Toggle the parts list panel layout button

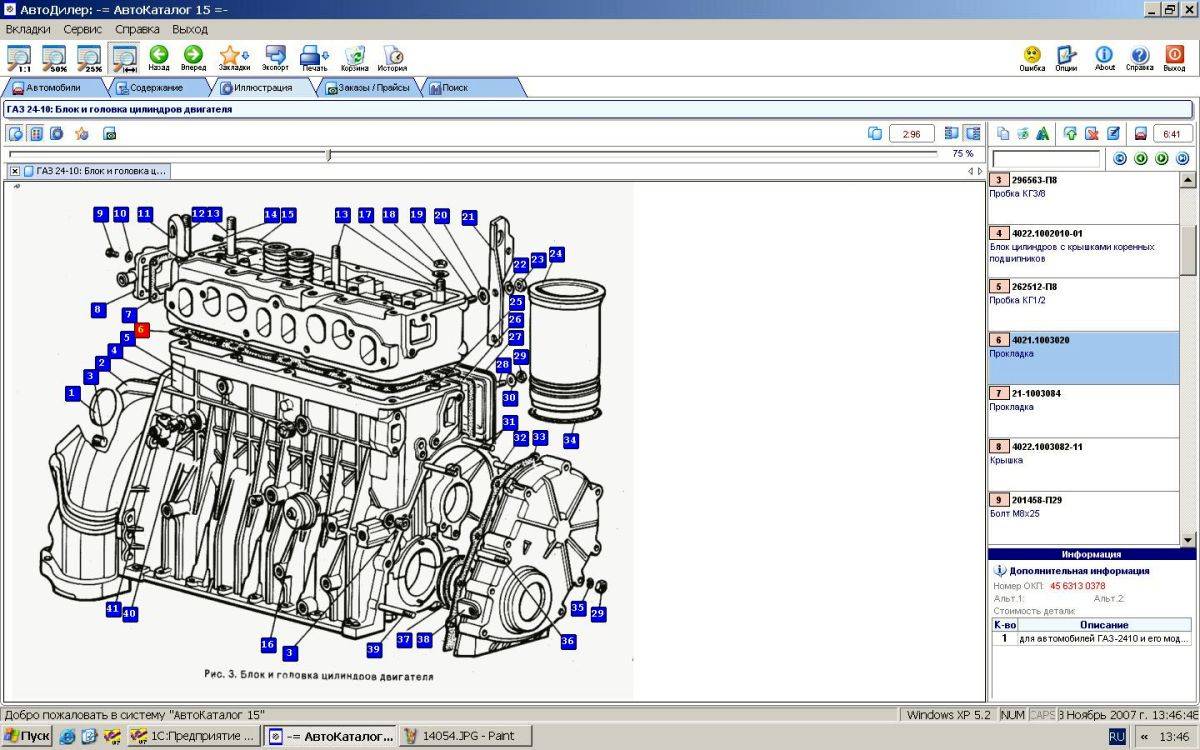[972, 133]
